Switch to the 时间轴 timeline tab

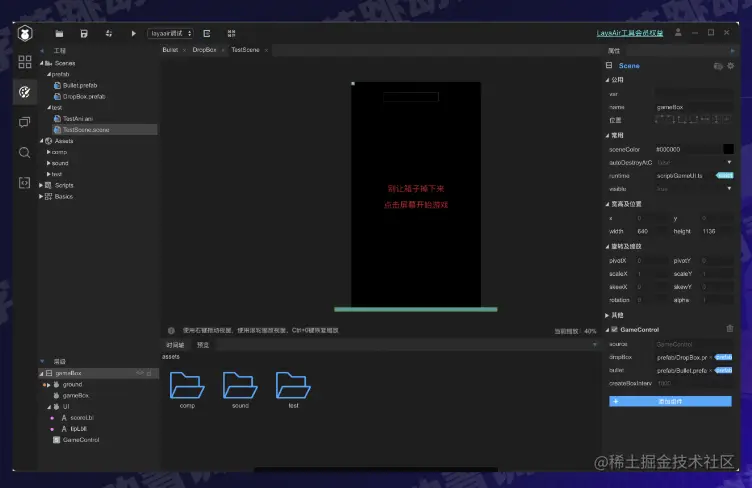175,345
